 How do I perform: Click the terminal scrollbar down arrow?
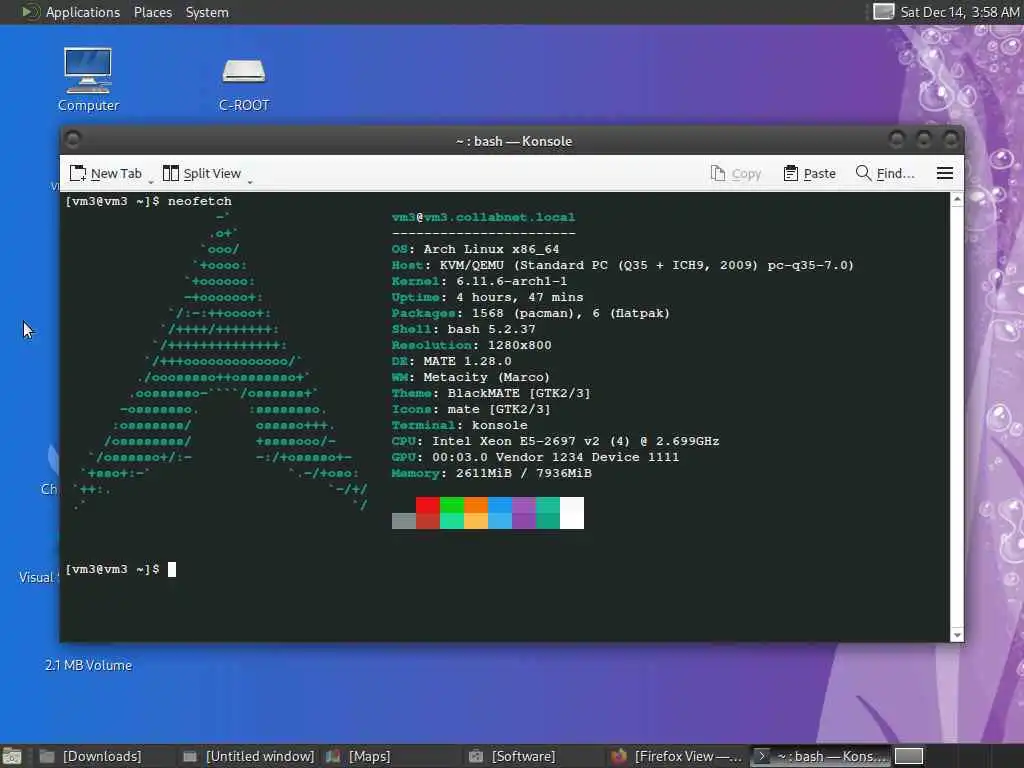click(x=957, y=635)
